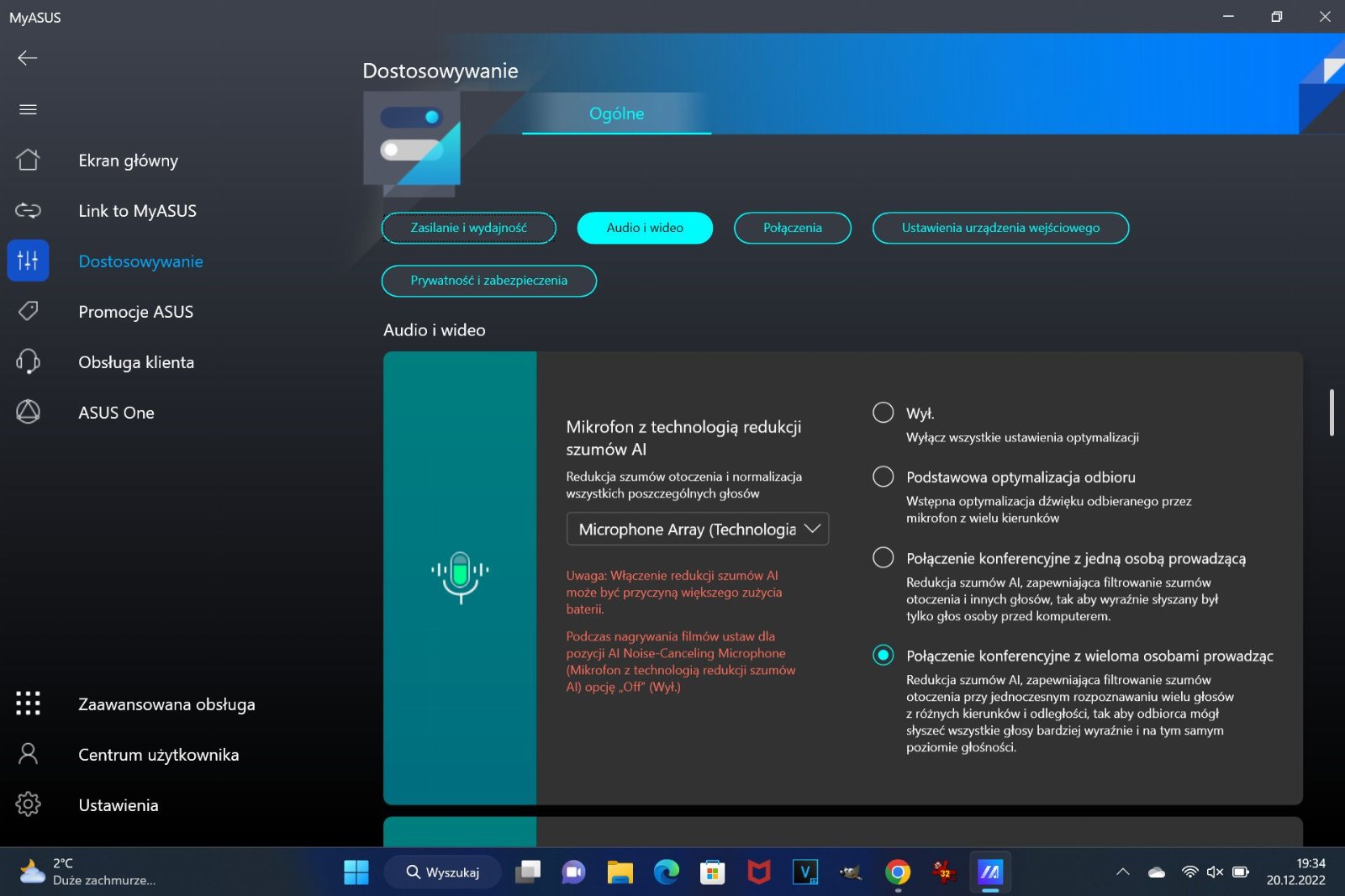Open the weather widget on taskbar

87,872
